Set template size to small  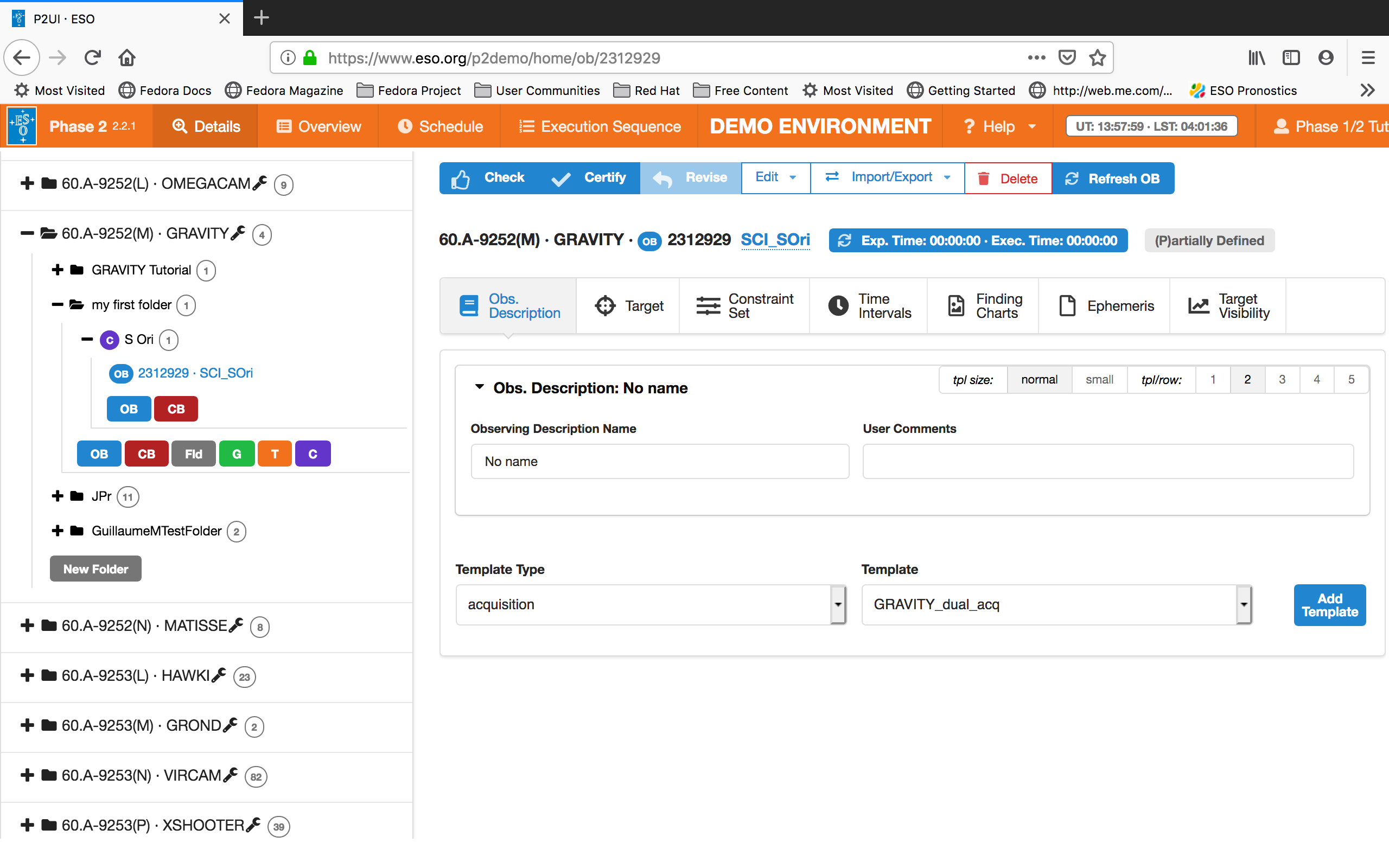1099,379
